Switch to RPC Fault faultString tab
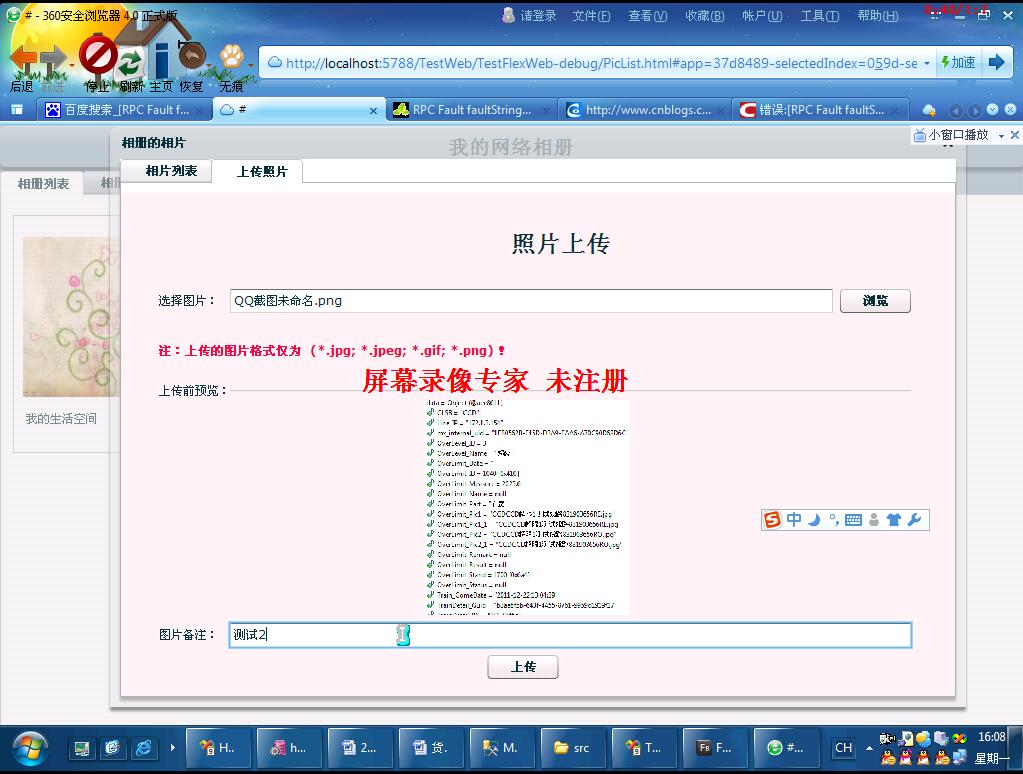This screenshot has width=1023, height=774. pyautogui.click(x=471, y=110)
